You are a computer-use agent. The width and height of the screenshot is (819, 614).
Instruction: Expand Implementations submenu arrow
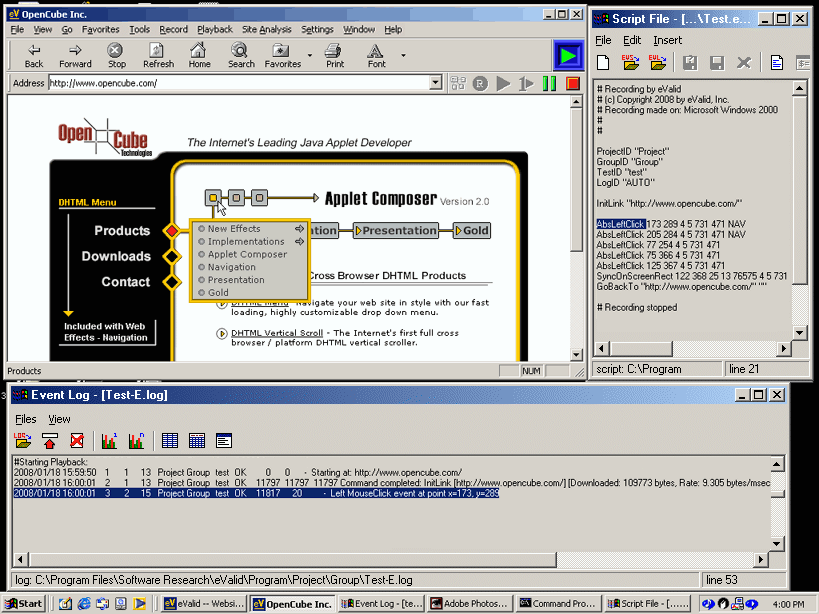[299, 241]
